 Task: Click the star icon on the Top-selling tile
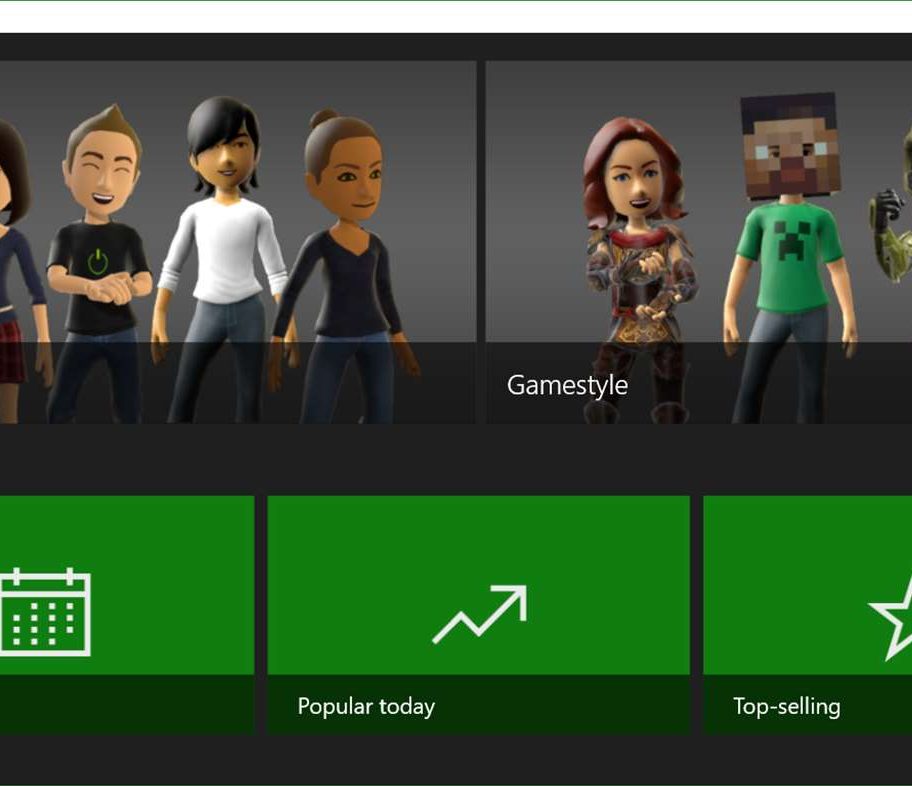coord(892,617)
